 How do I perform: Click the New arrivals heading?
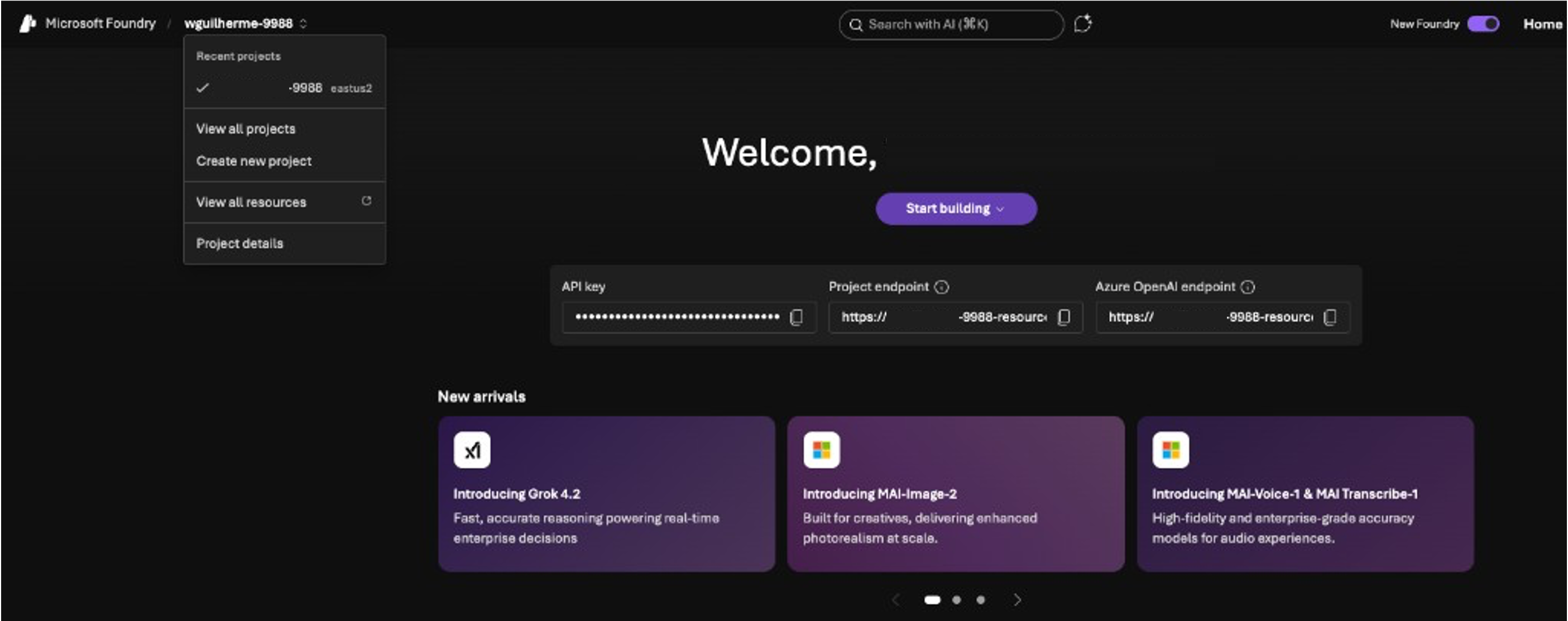pyautogui.click(x=482, y=397)
